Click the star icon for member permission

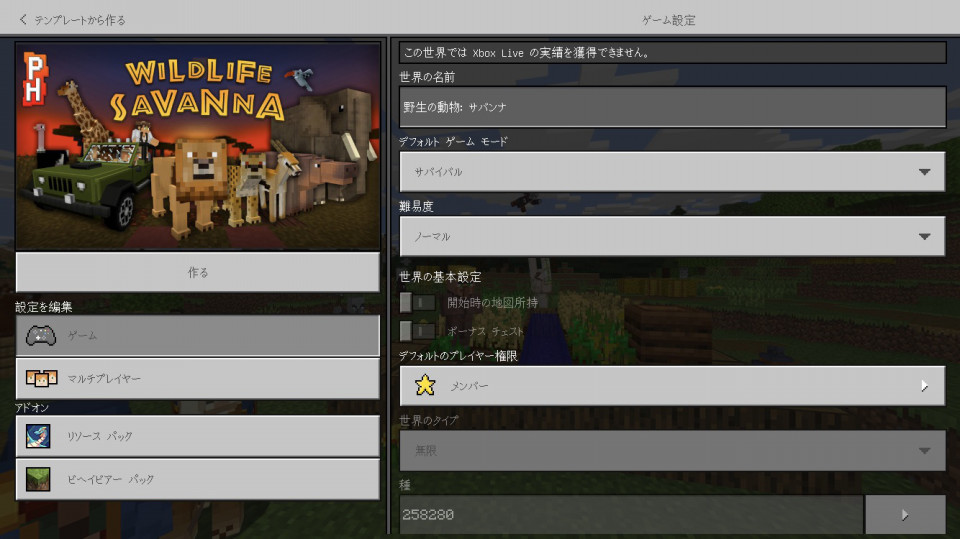425,385
